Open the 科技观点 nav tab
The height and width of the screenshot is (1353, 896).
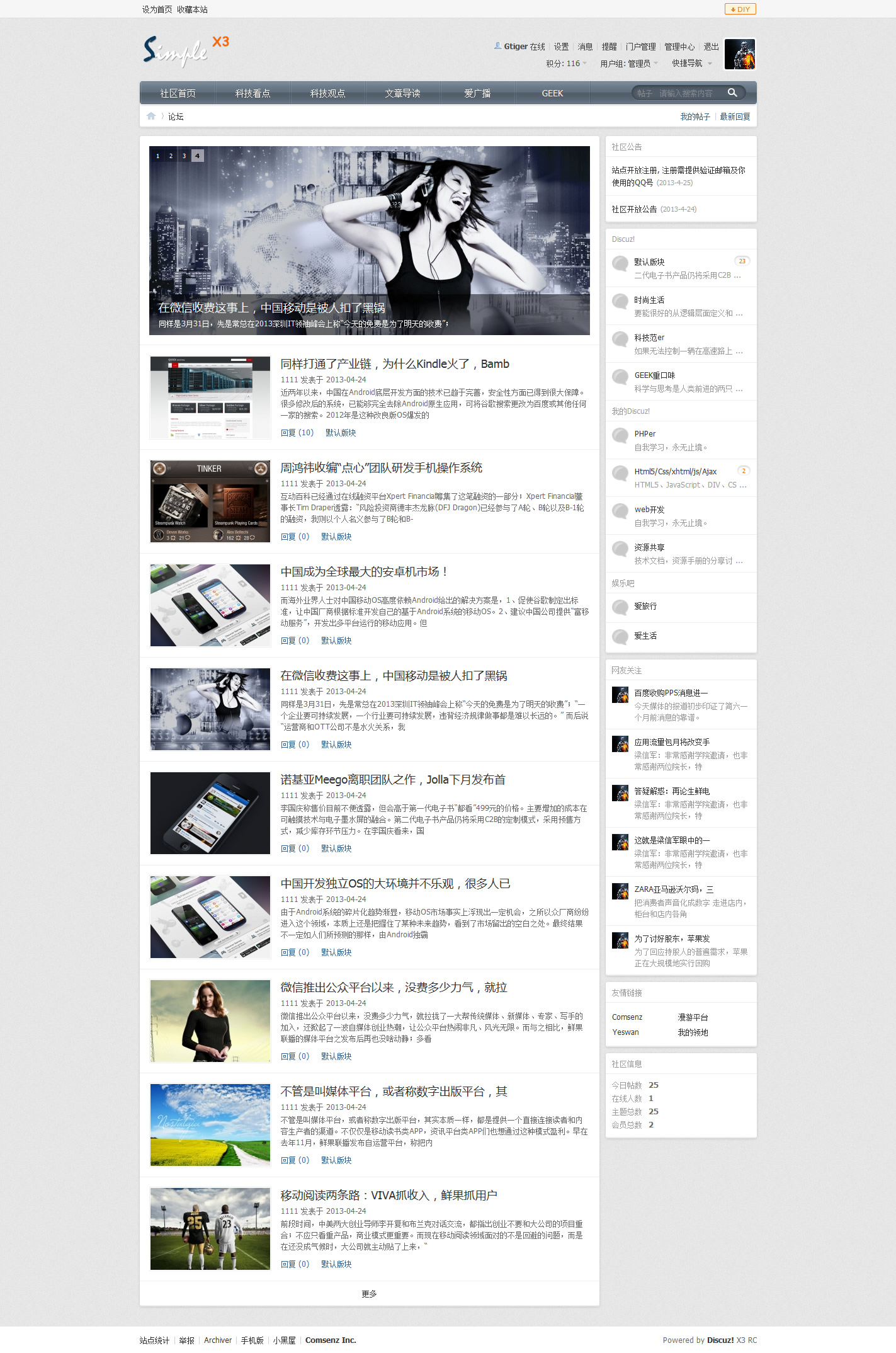pyautogui.click(x=327, y=93)
